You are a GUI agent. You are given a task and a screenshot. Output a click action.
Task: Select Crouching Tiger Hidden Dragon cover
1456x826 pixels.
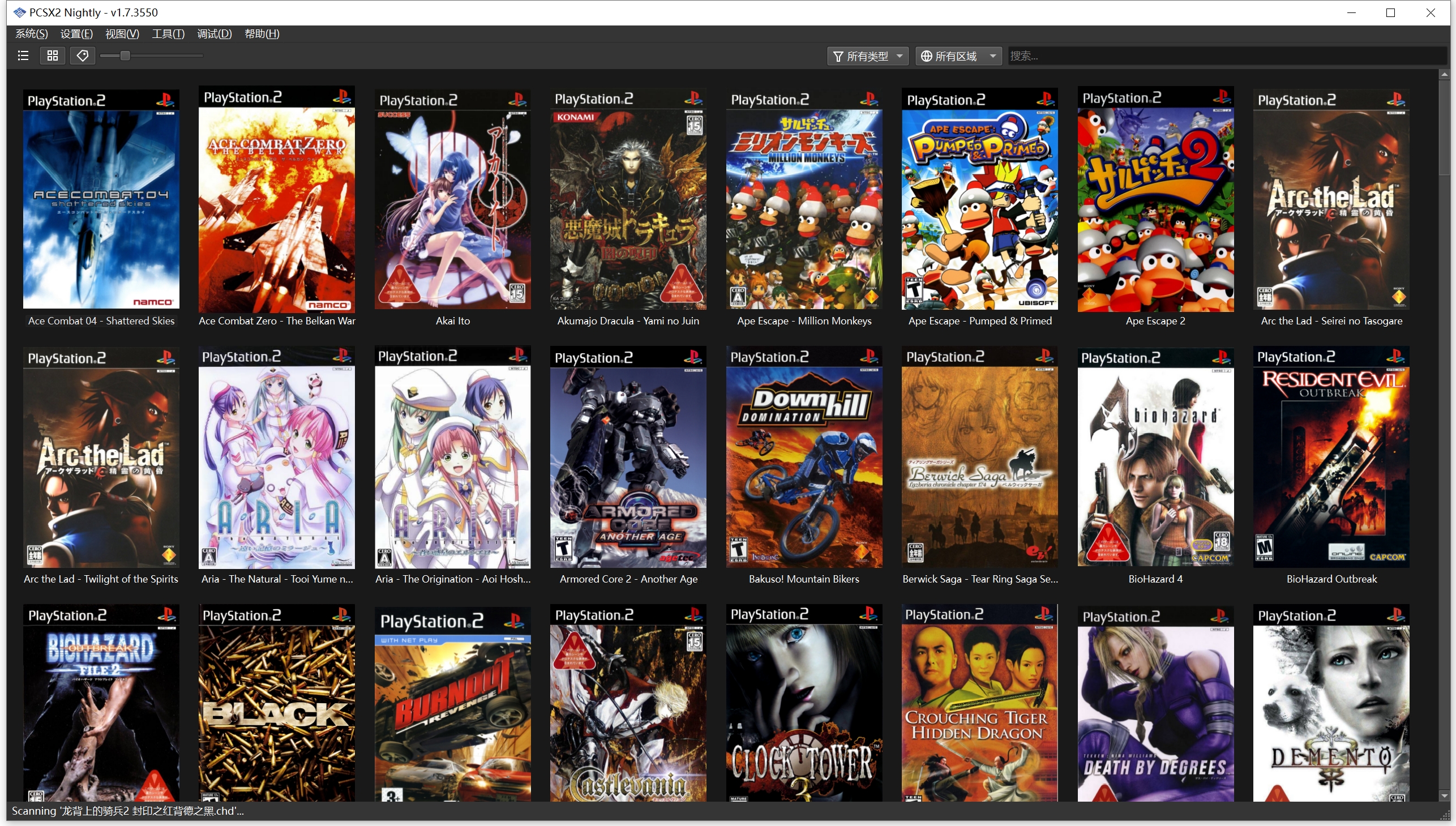pyautogui.click(x=980, y=704)
